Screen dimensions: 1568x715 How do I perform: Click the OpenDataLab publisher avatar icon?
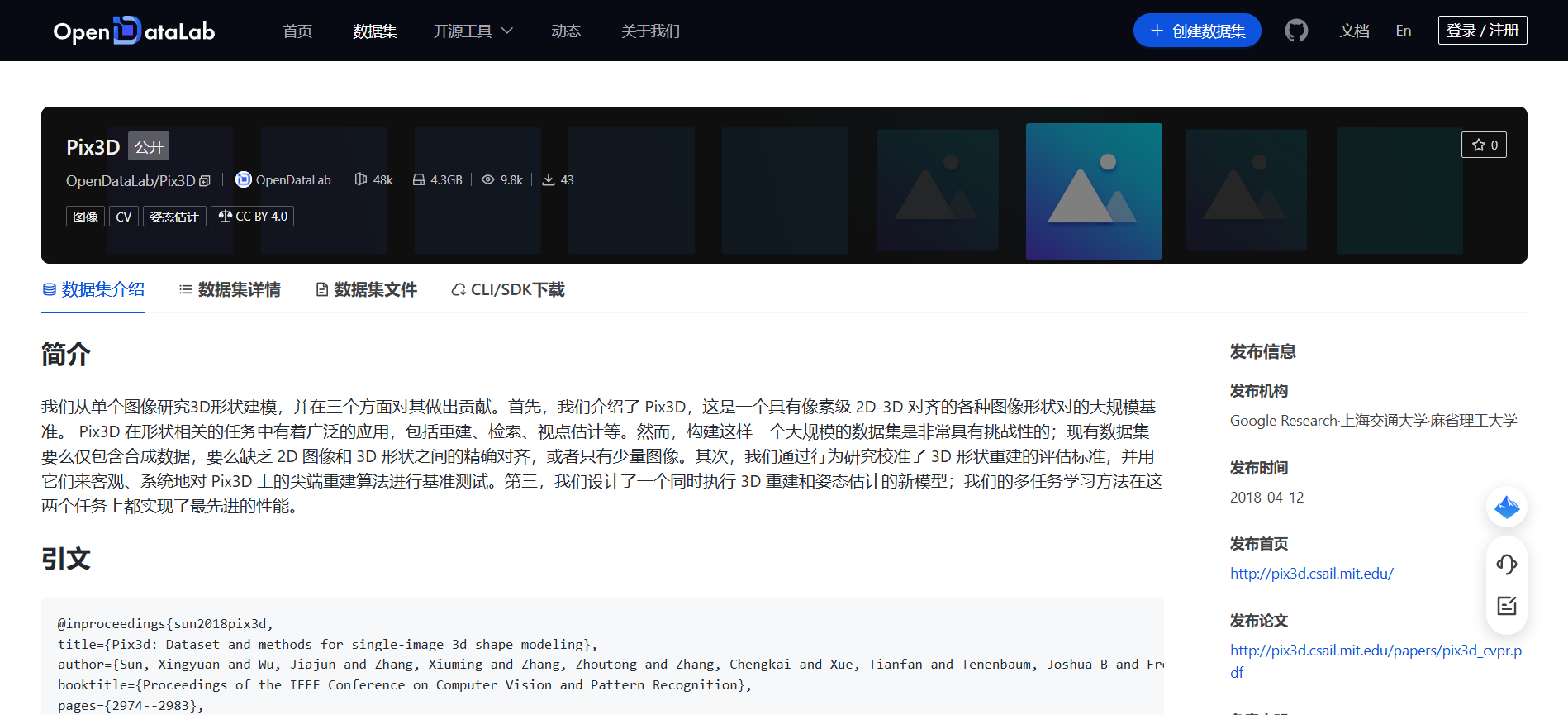244,179
